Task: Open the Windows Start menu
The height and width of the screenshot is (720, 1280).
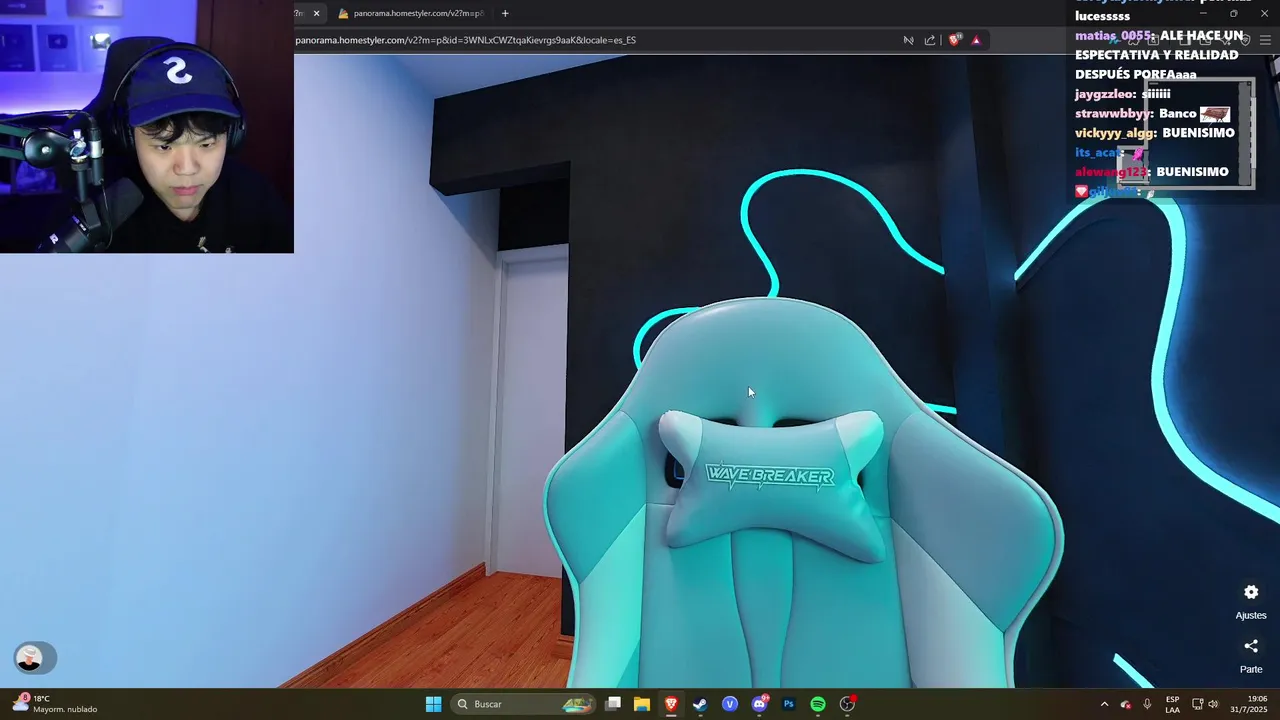Action: point(433,704)
